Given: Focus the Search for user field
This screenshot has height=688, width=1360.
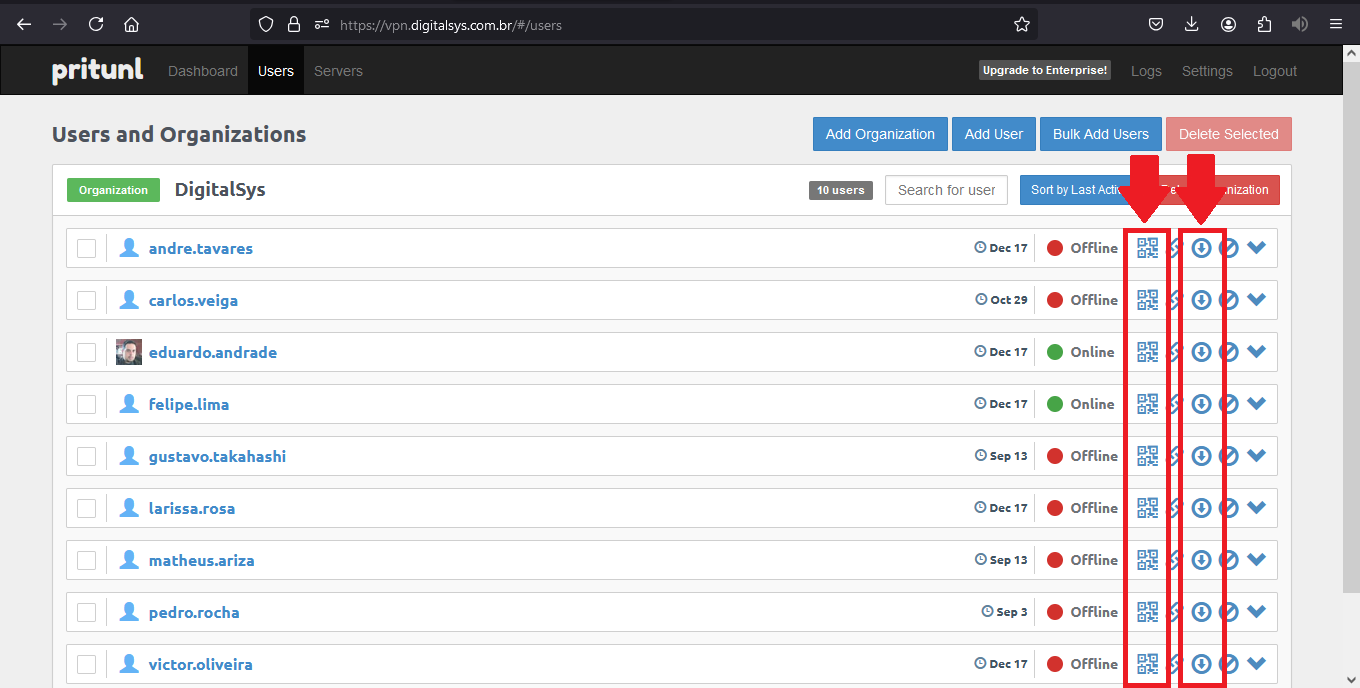Looking at the screenshot, I should pos(946,190).
